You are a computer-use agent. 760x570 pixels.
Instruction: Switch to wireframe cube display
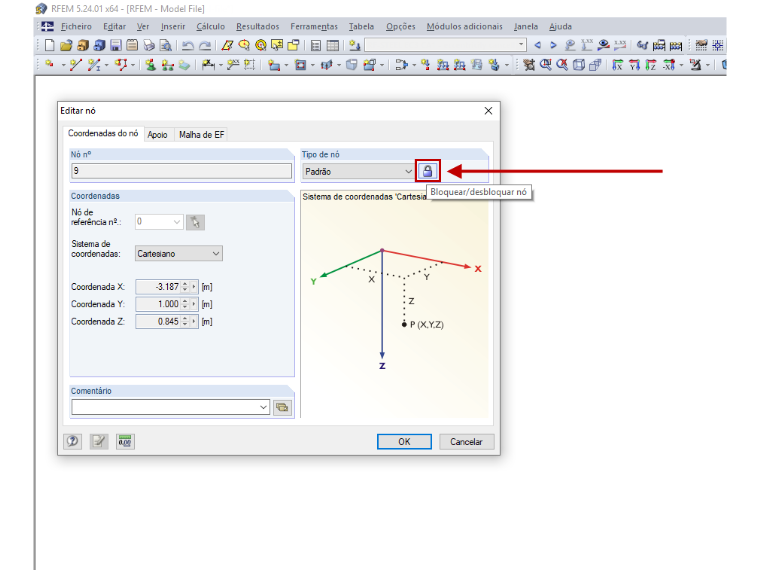tap(579, 64)
